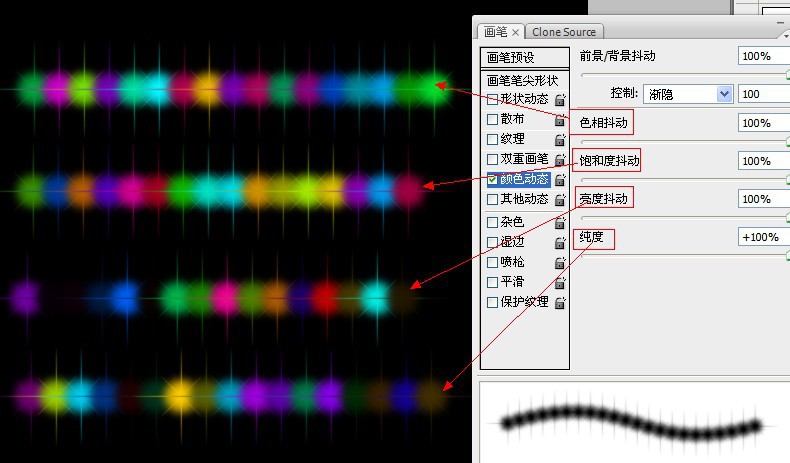Viewport: 790px width, 463px height.
Task: Enable 形状动态 checkbox
Action: [x=492, y=99]
